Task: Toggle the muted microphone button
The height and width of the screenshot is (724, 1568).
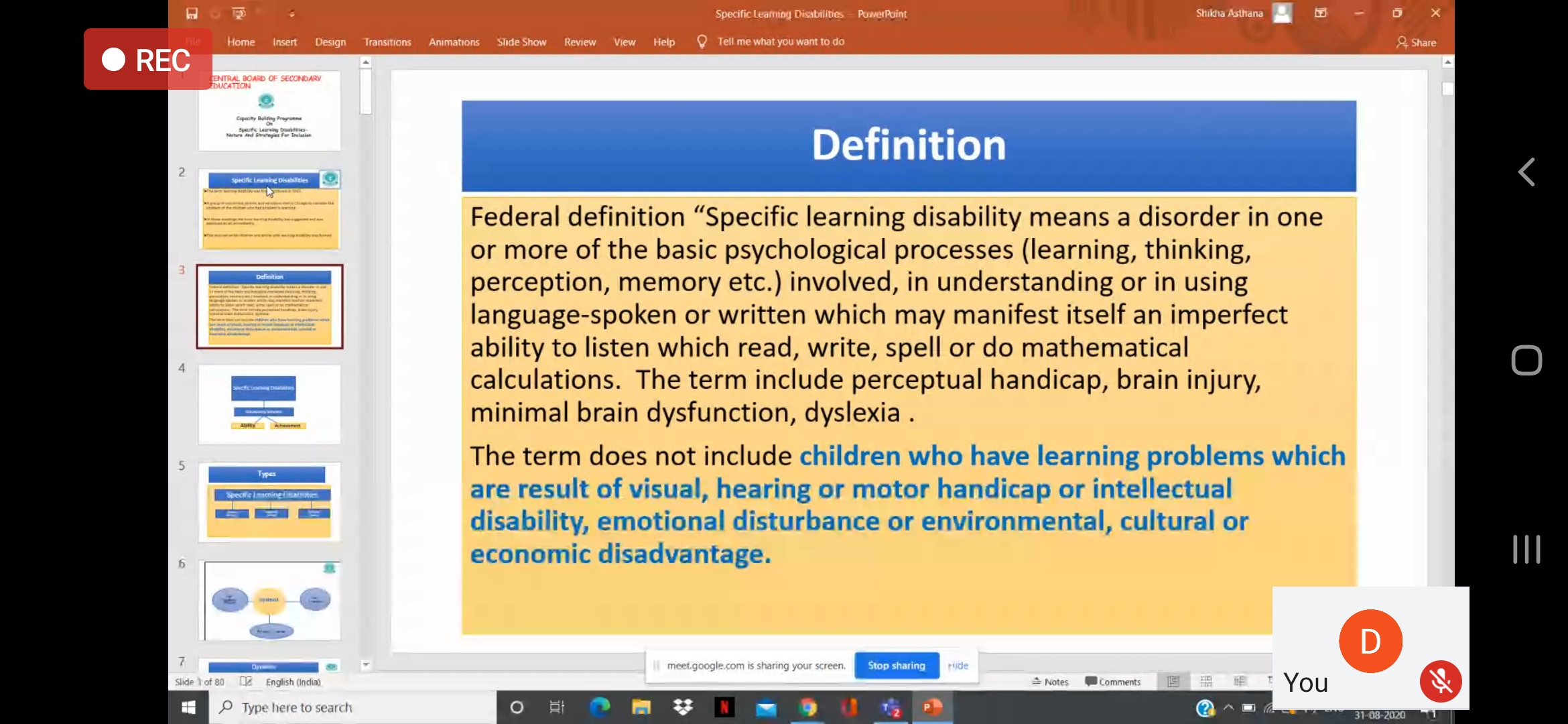Action: pyautogui.click(x=1441, y=682)
